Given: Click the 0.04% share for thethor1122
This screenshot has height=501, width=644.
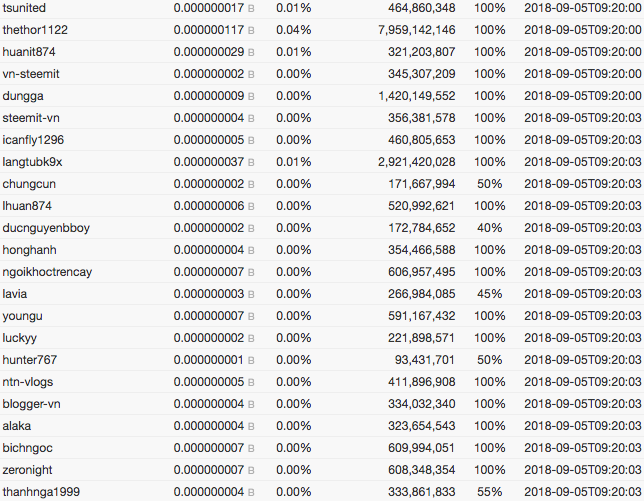Looking at the screenshot, I should (293, 30).
